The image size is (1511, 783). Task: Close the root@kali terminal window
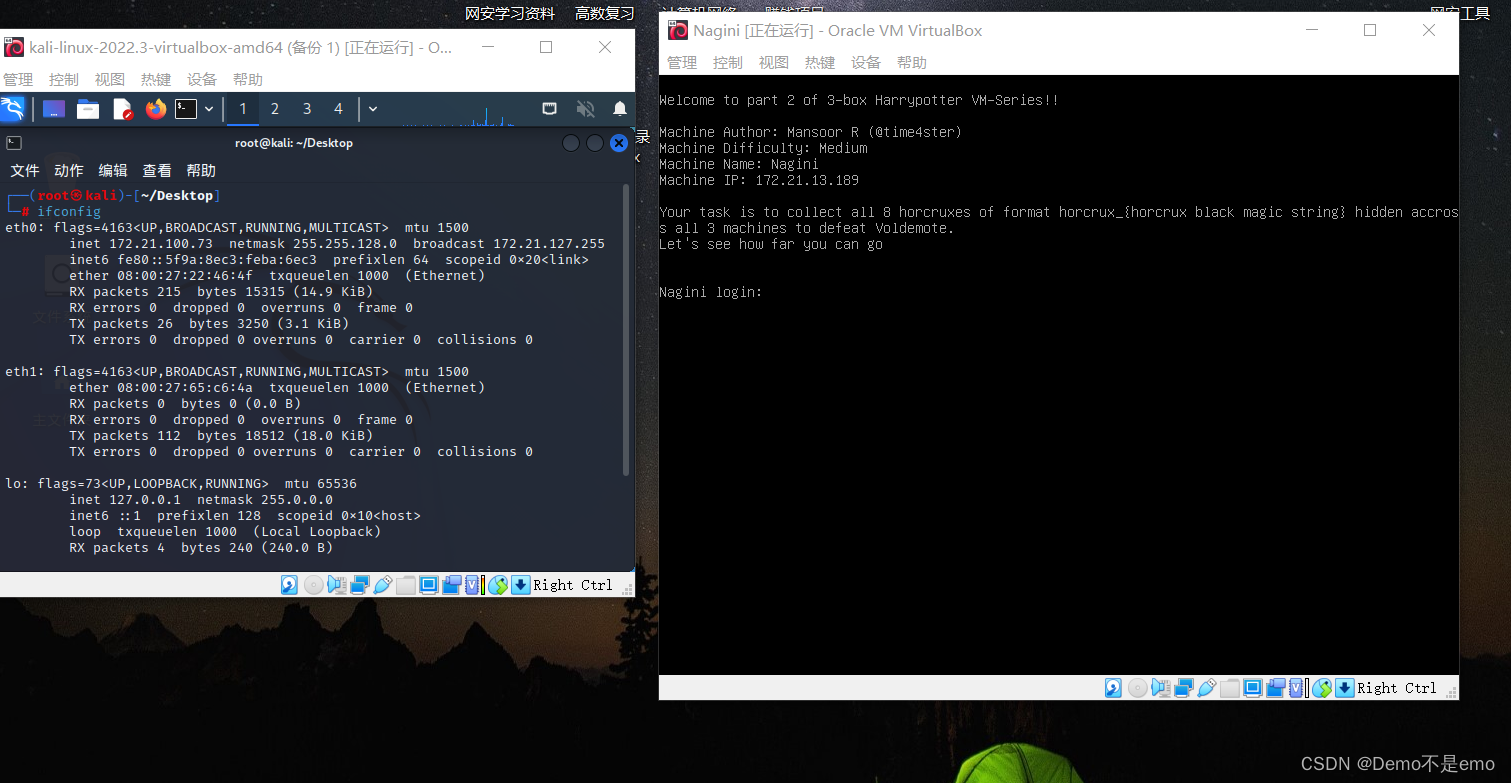pyautogui.click(x=619, y=143)
